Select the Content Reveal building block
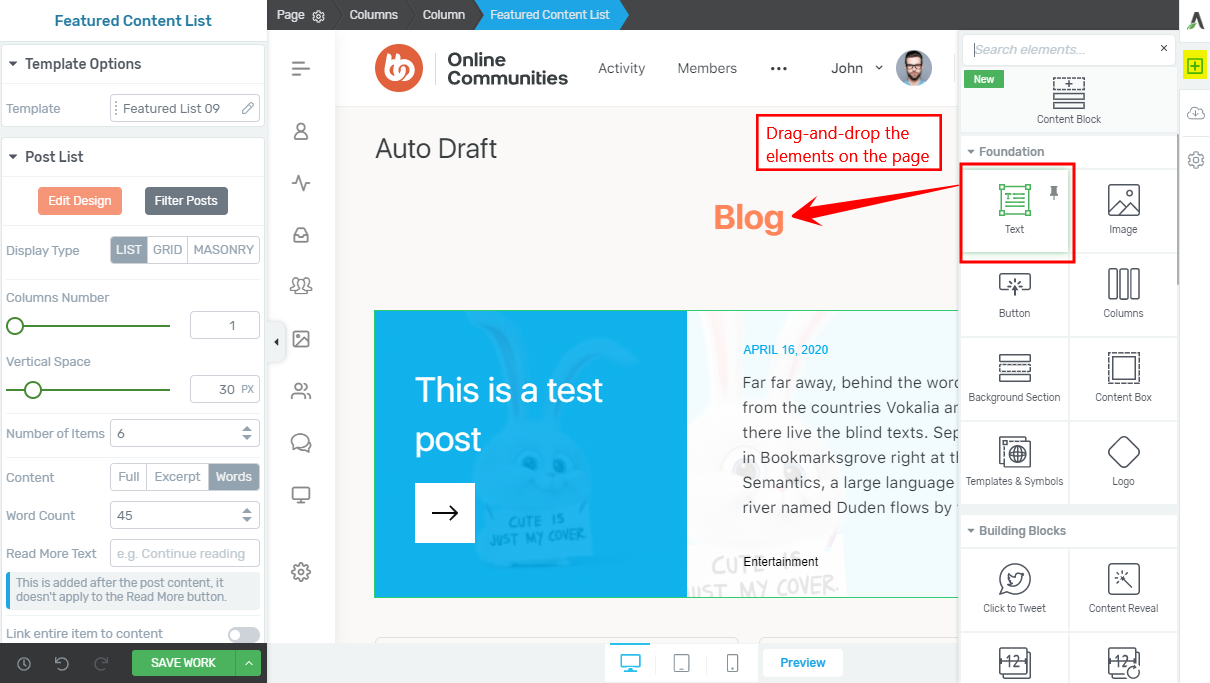 coord(1123,590)
